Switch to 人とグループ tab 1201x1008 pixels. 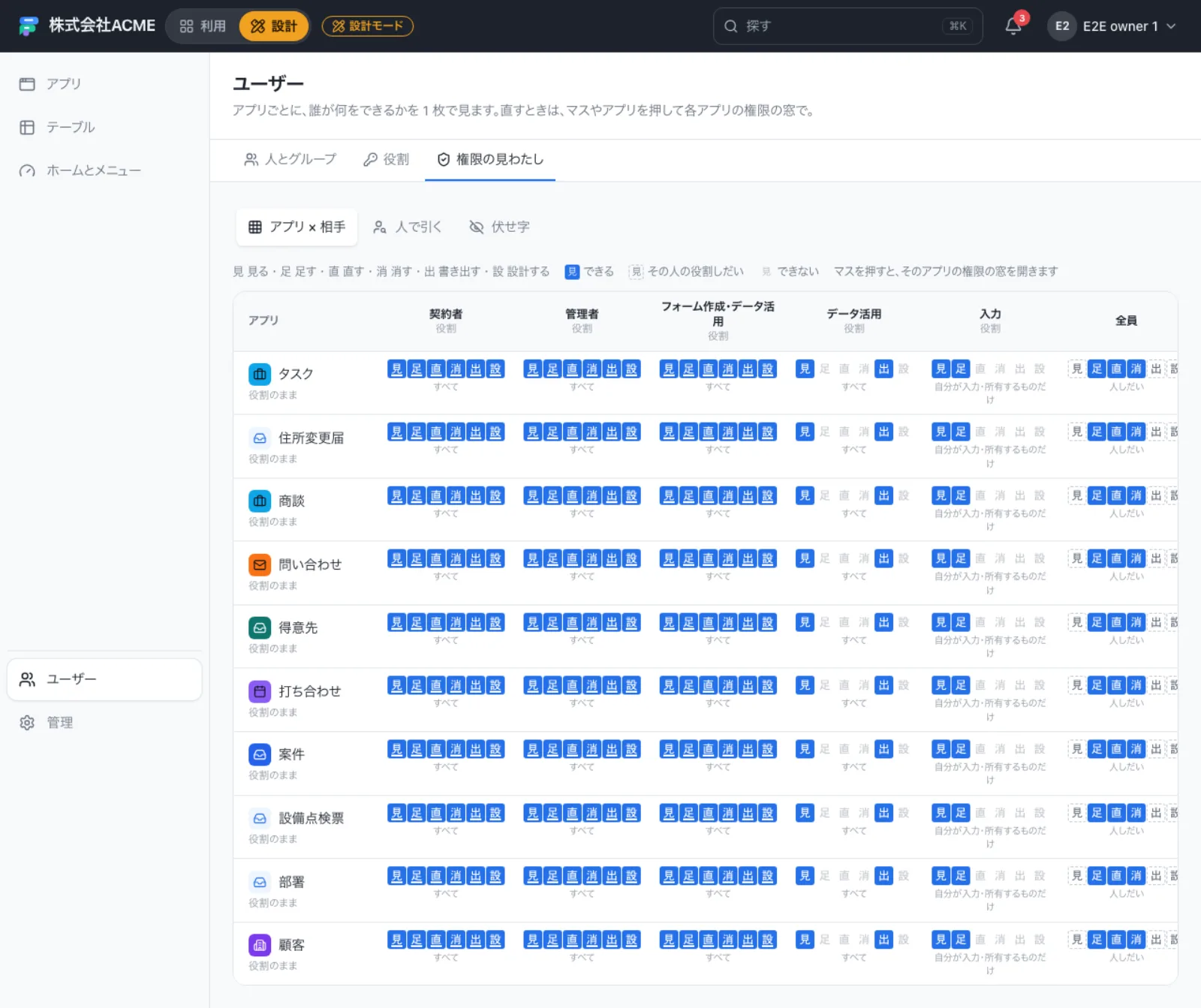290,159
